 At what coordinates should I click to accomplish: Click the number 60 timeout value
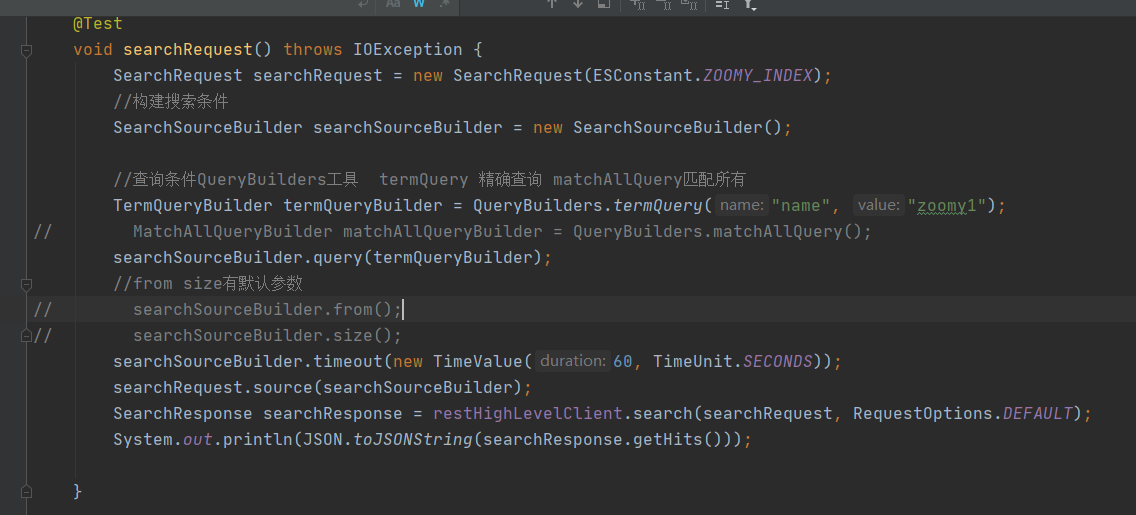point(623,361)
